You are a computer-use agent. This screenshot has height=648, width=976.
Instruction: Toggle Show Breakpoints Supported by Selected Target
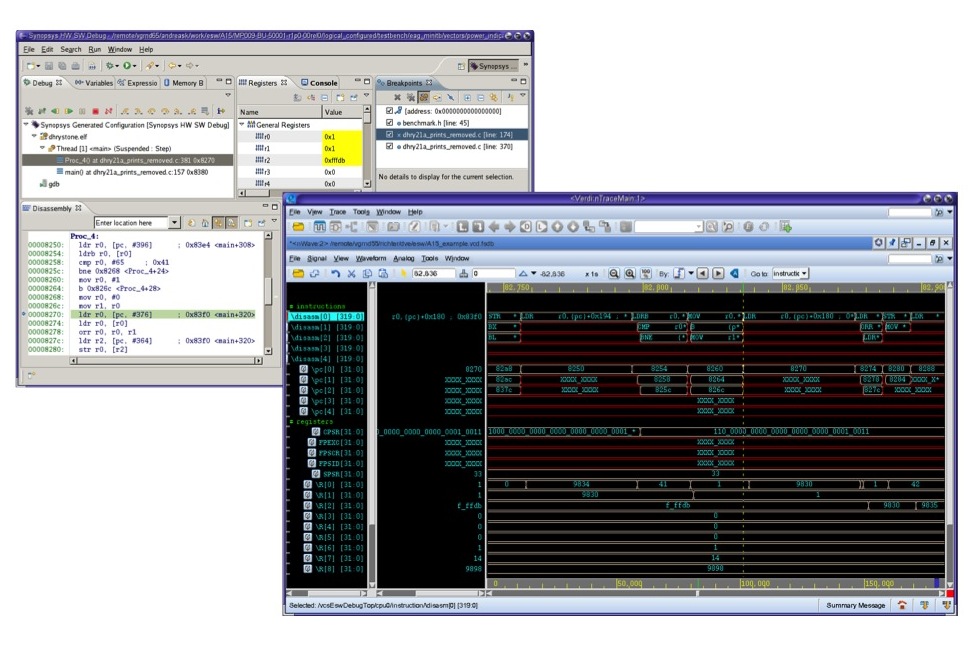tap(424, 98)
